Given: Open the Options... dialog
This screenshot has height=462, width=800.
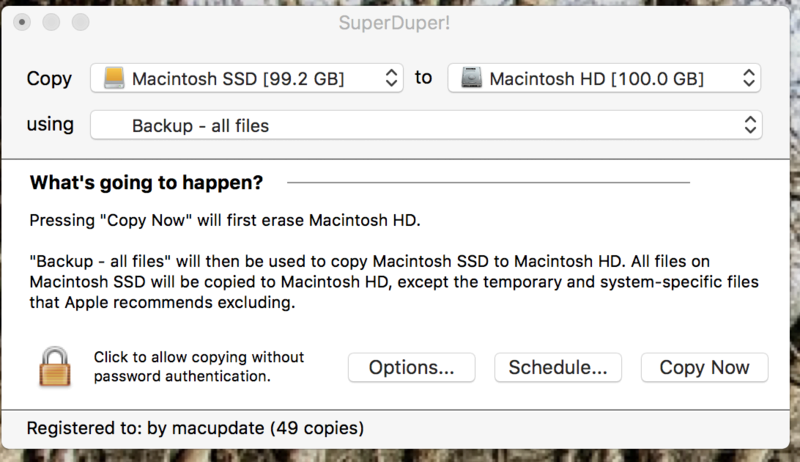Looking at the screenshot, I should click(x=412, y=367).
